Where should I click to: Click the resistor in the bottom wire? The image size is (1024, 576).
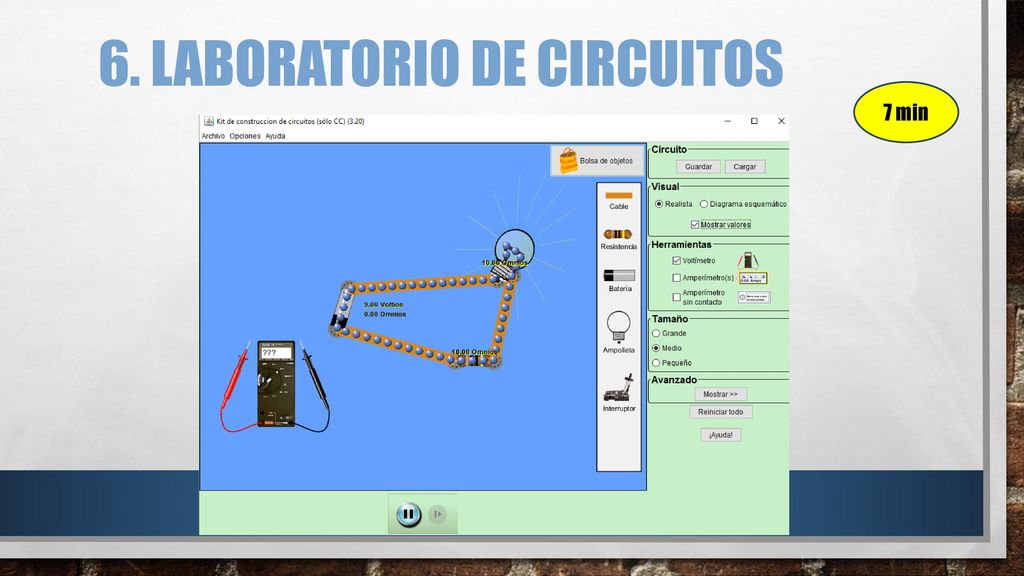[x=473, y=360]
